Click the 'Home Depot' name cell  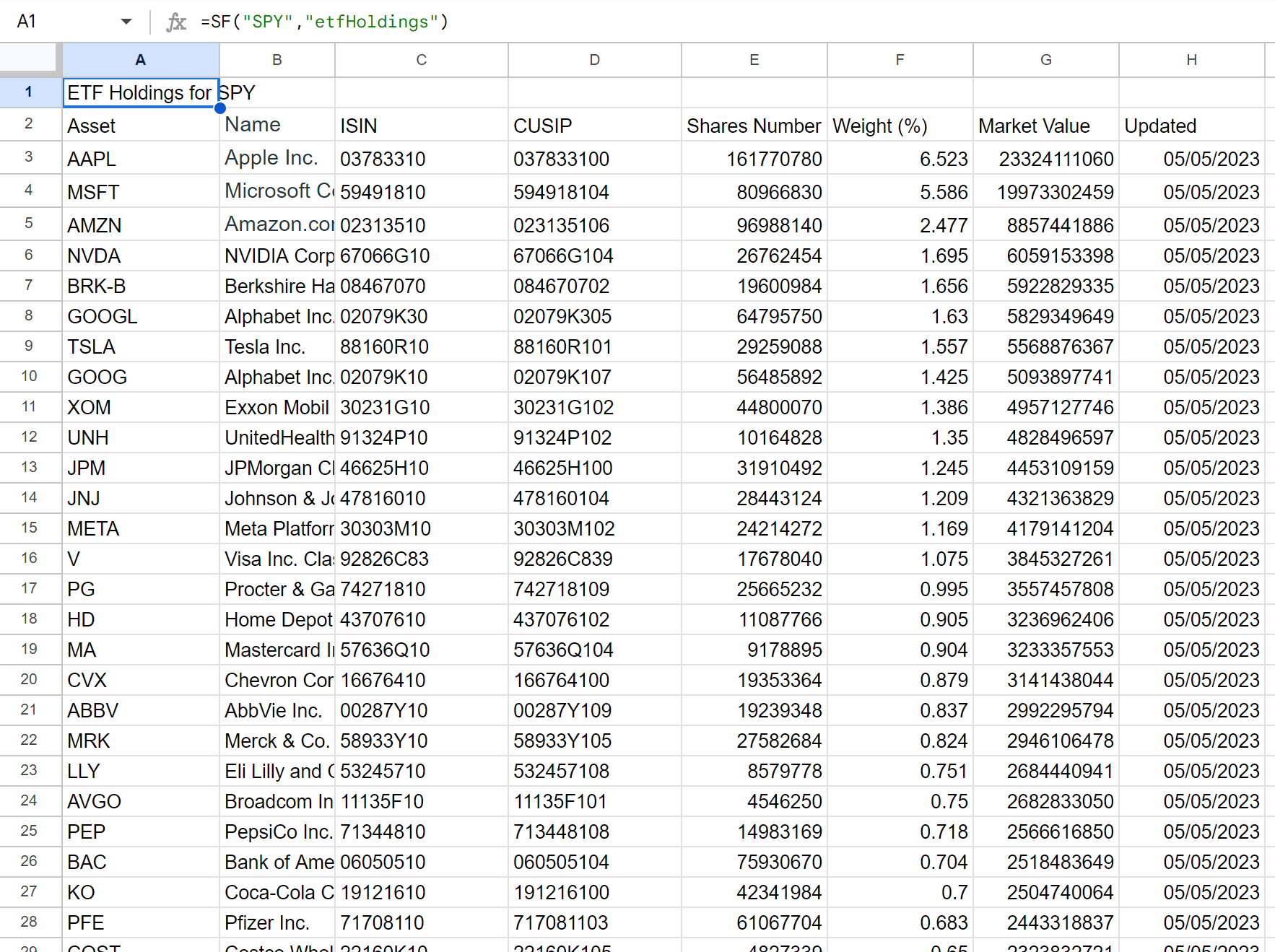[277, 619]
